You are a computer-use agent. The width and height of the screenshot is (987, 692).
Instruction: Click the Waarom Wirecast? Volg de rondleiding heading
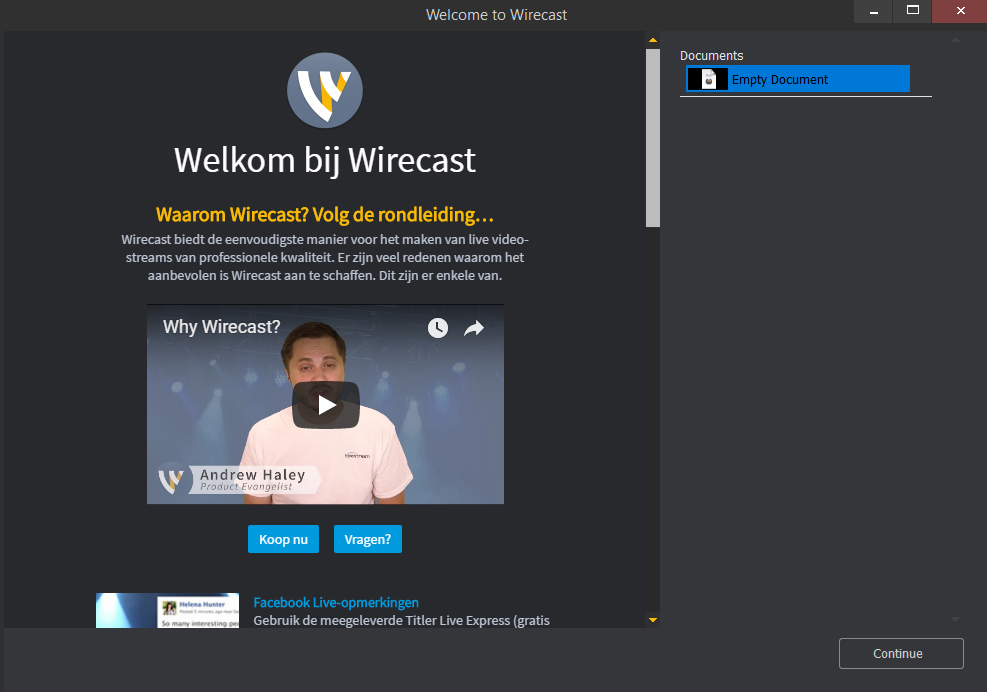coord(325,215)
